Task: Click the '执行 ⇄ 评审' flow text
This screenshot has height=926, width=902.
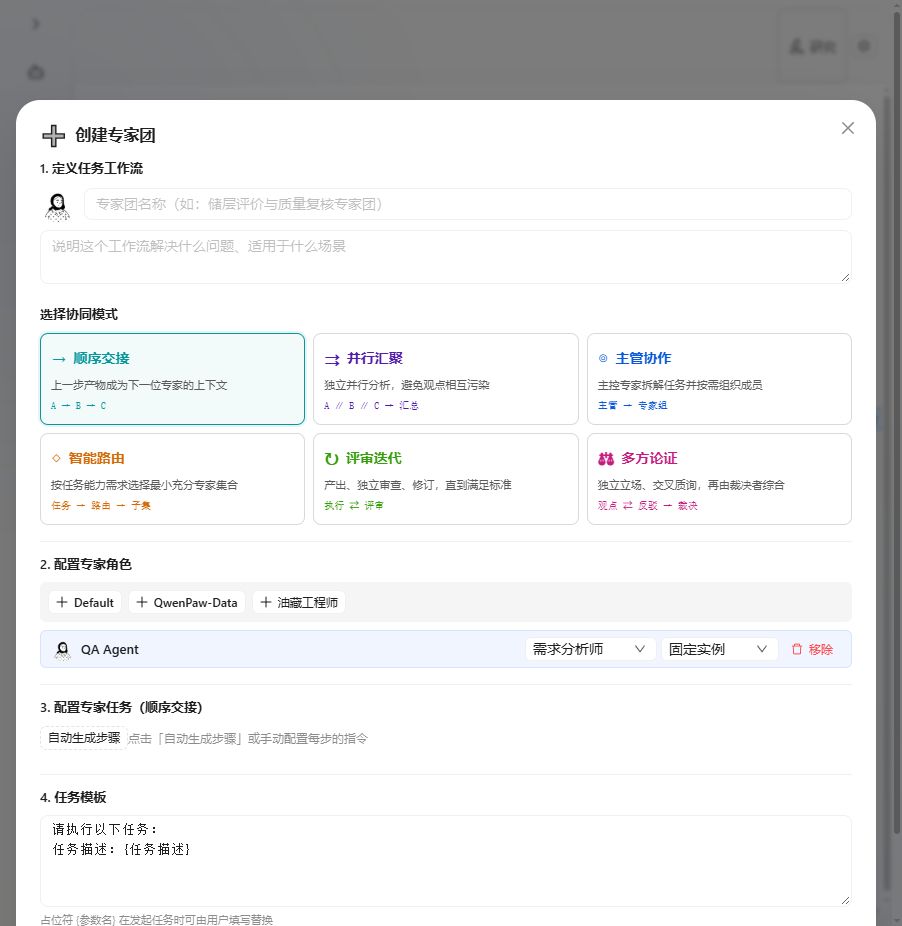Action: [354, 506]
